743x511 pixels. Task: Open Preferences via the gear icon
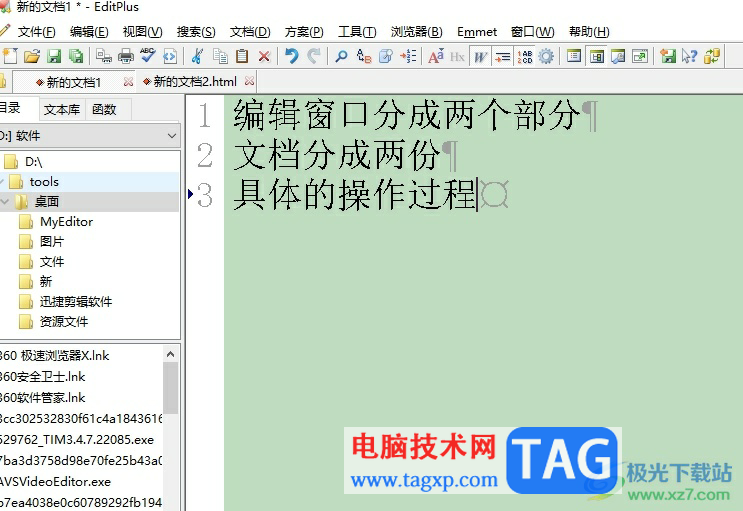point(546,56)
